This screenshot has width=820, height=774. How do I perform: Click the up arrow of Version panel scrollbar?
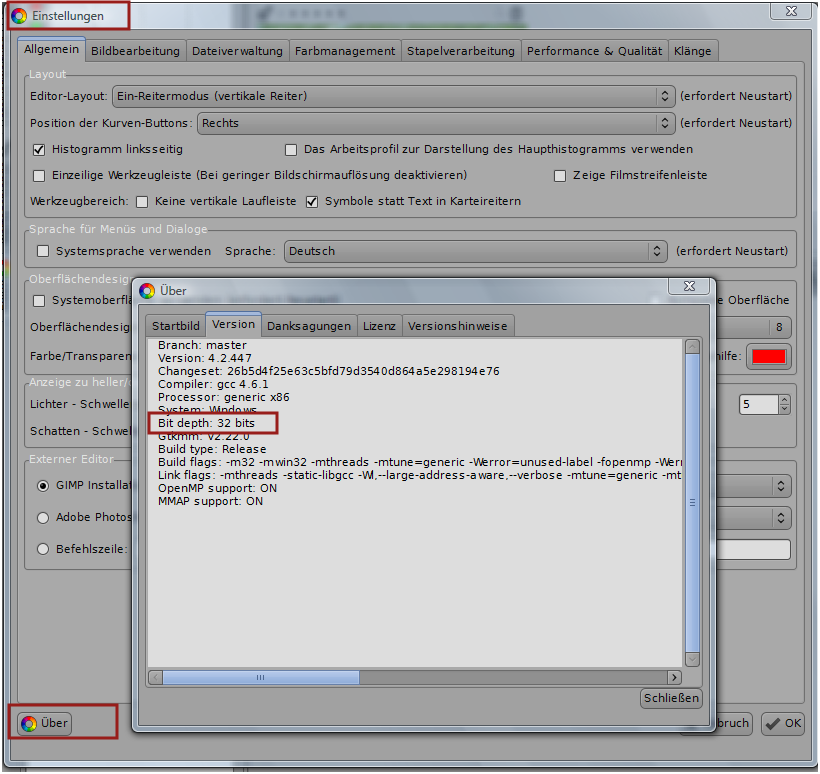click(x=692, y=347)
